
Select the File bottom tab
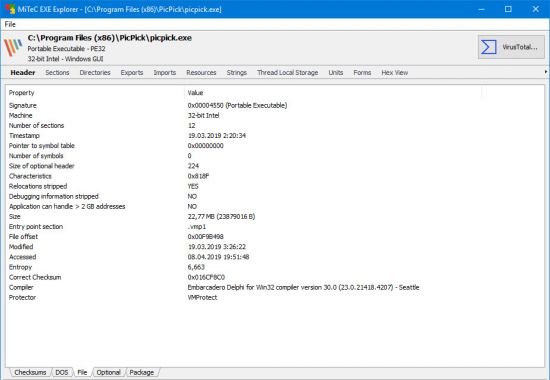coord(82,372)
